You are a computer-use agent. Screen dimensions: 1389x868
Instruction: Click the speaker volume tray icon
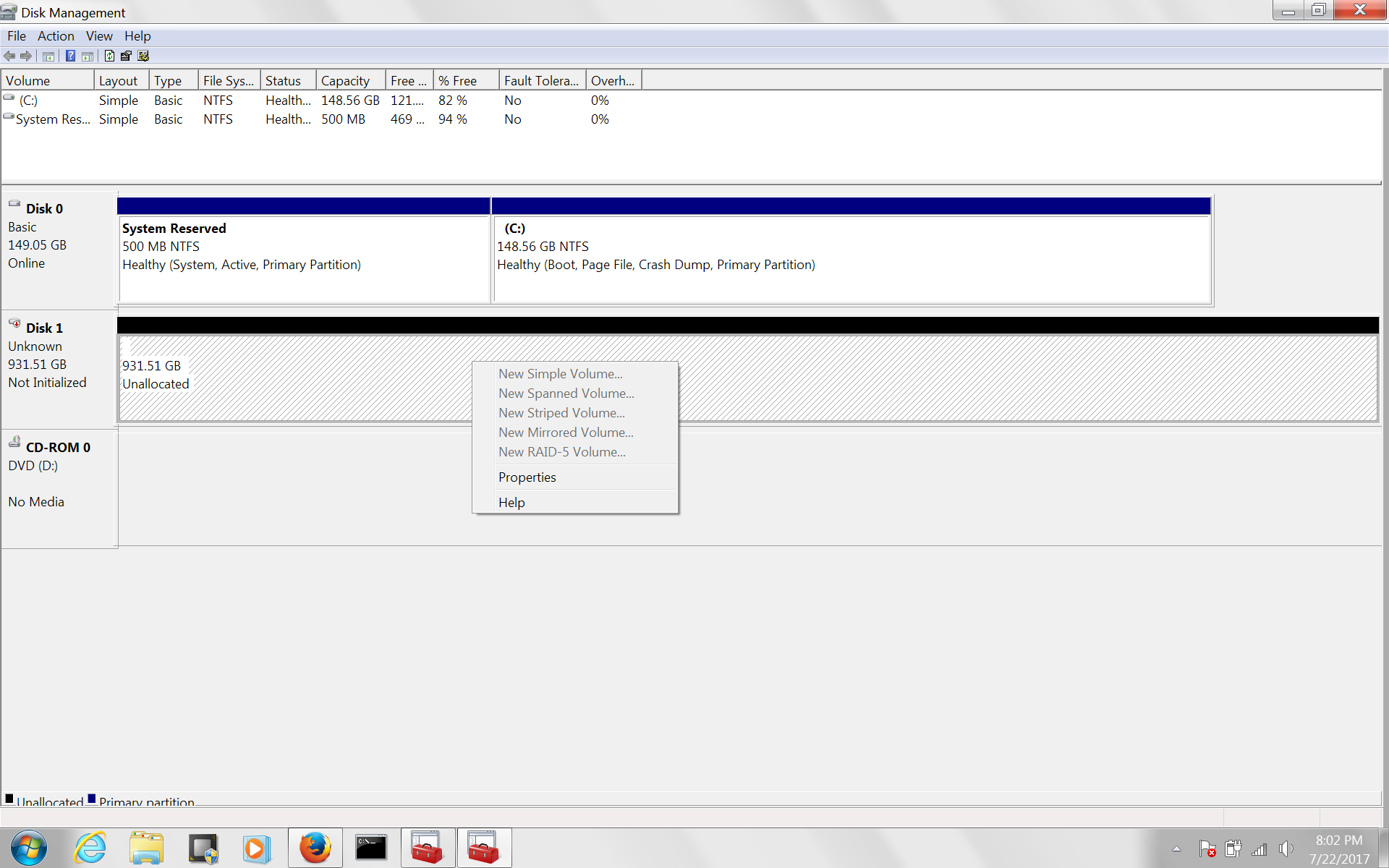(1286, 849)
